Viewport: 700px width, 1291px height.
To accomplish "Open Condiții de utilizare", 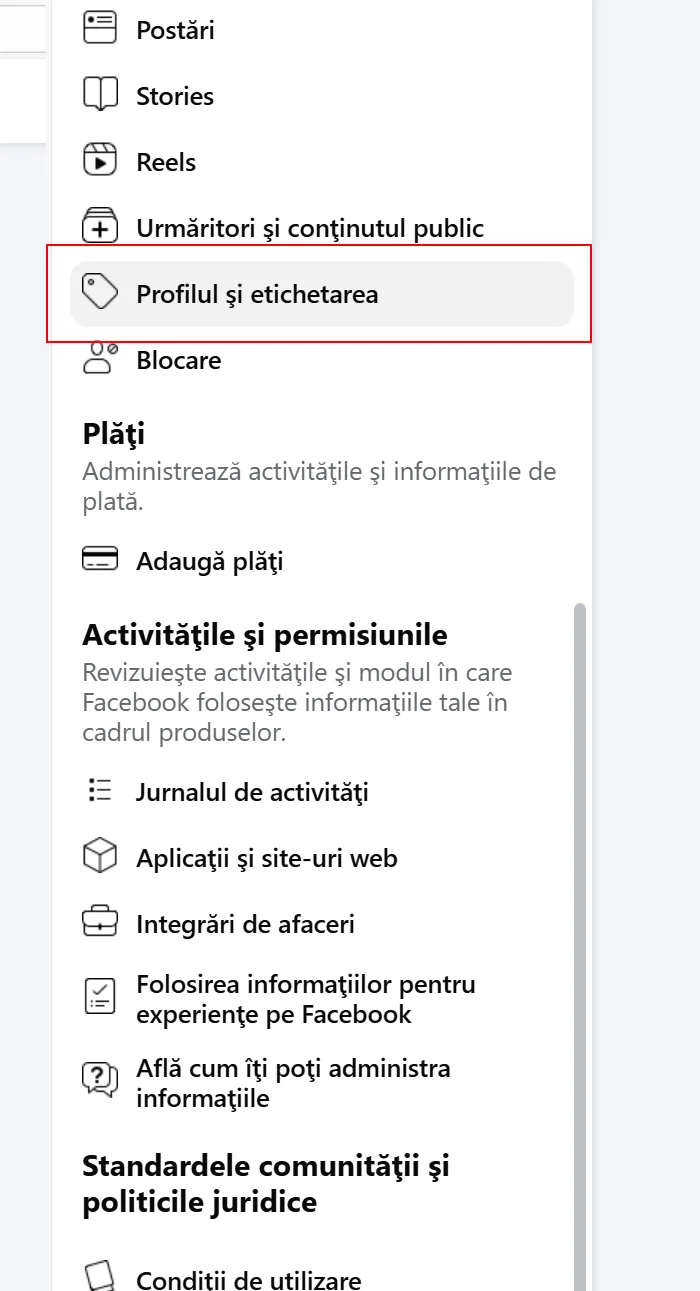I will [x=248, y=1279].
